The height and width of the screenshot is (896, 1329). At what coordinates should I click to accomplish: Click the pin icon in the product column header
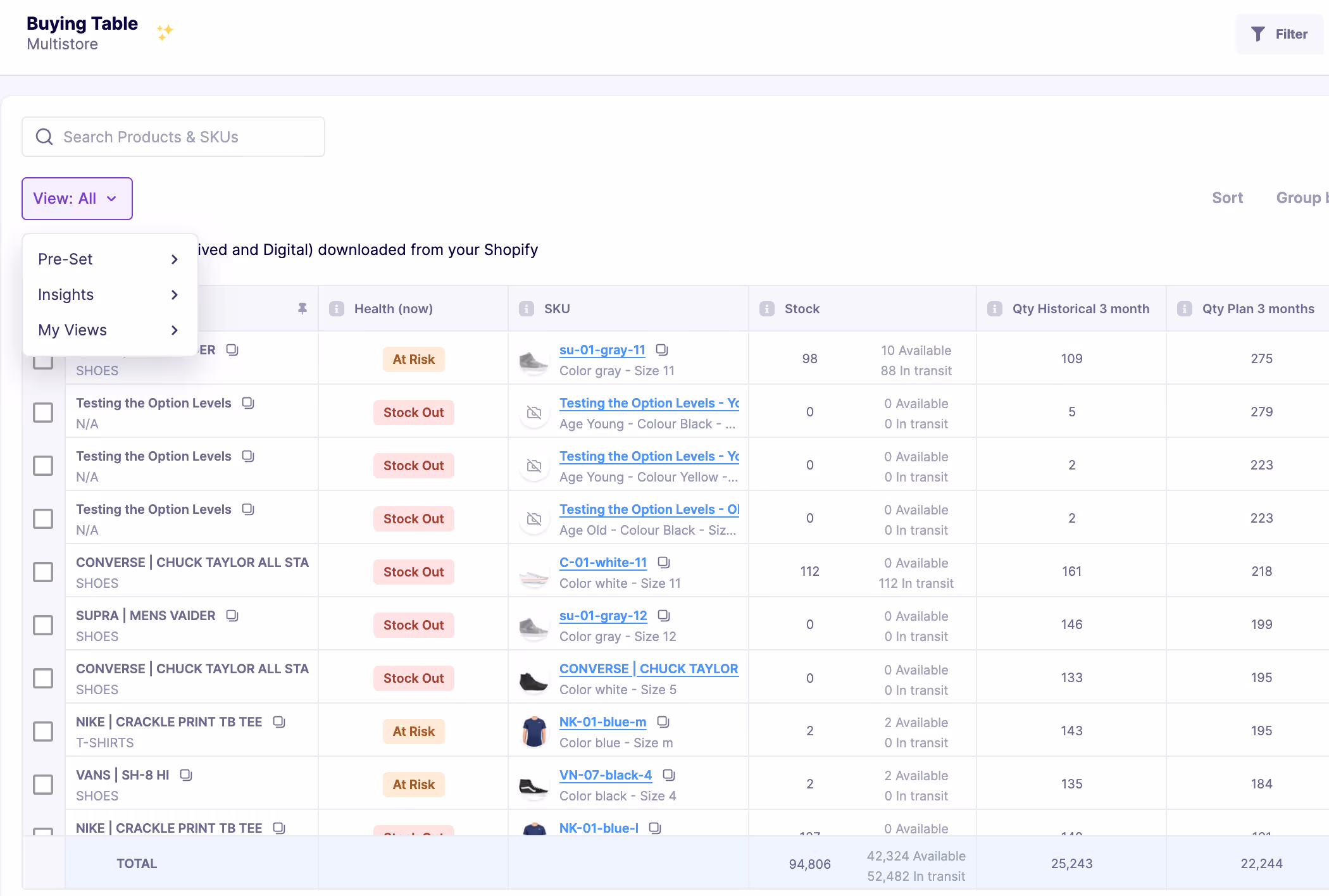303,308
